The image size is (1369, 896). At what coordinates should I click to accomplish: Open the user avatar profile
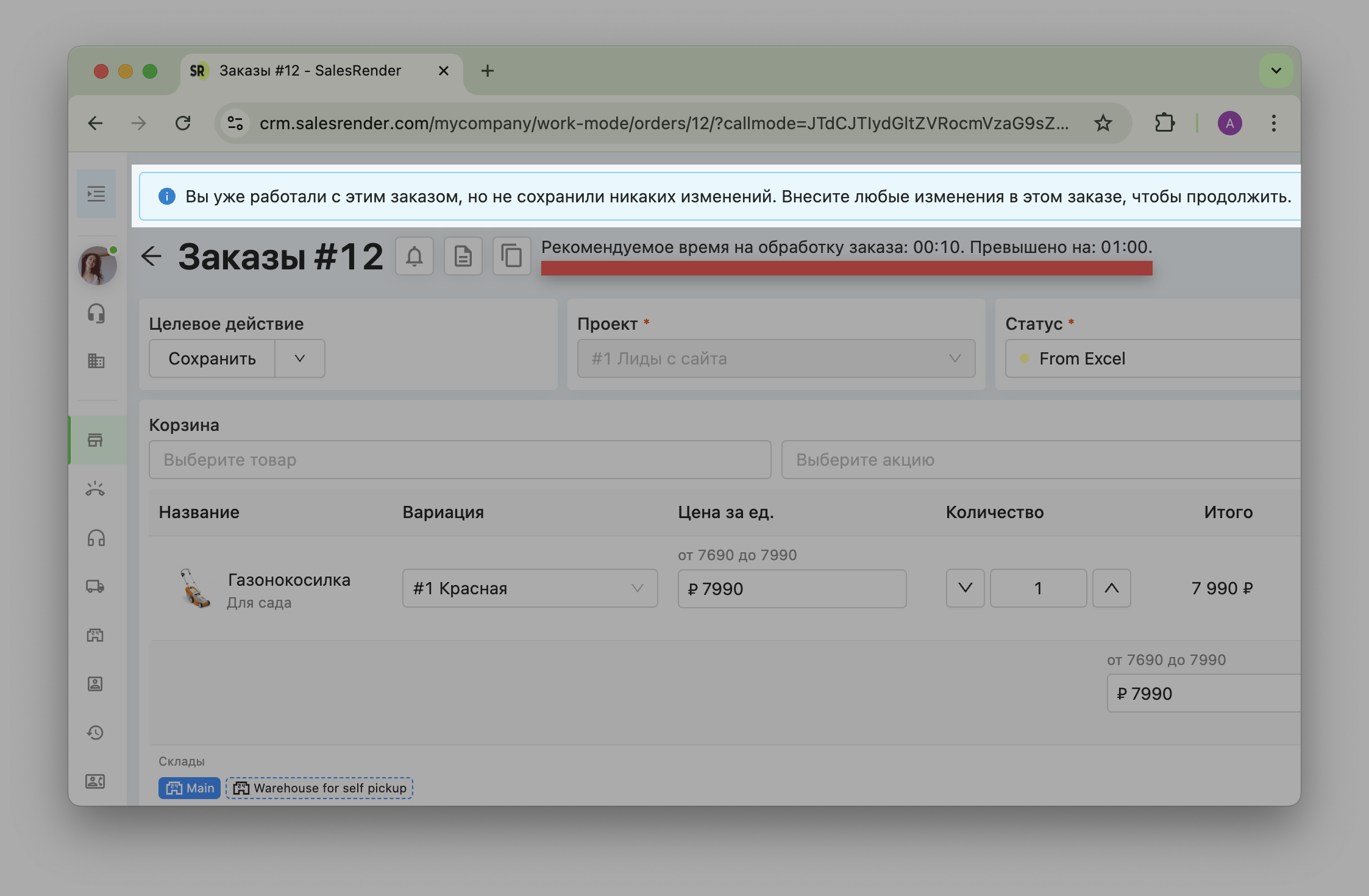click(x=98, y=265)
